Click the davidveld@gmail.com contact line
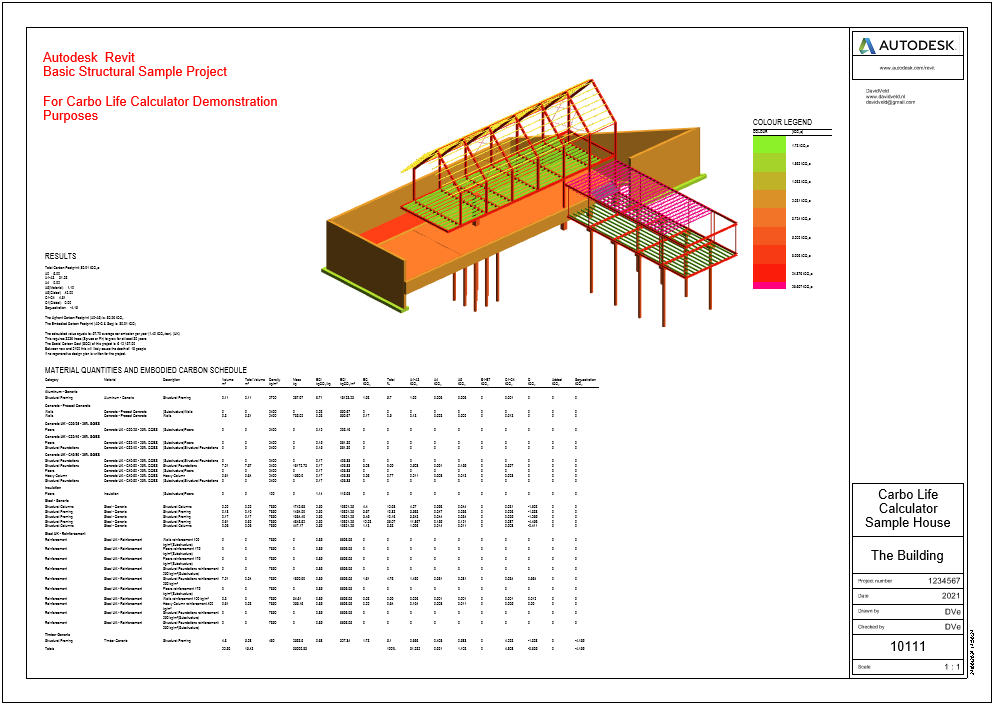Image resolution: width=994 pixels, height=707 pixels. click(891, 102)
